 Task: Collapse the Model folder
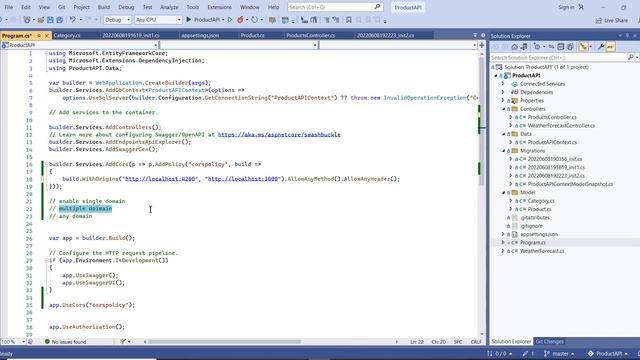click(x=504, y=192)
